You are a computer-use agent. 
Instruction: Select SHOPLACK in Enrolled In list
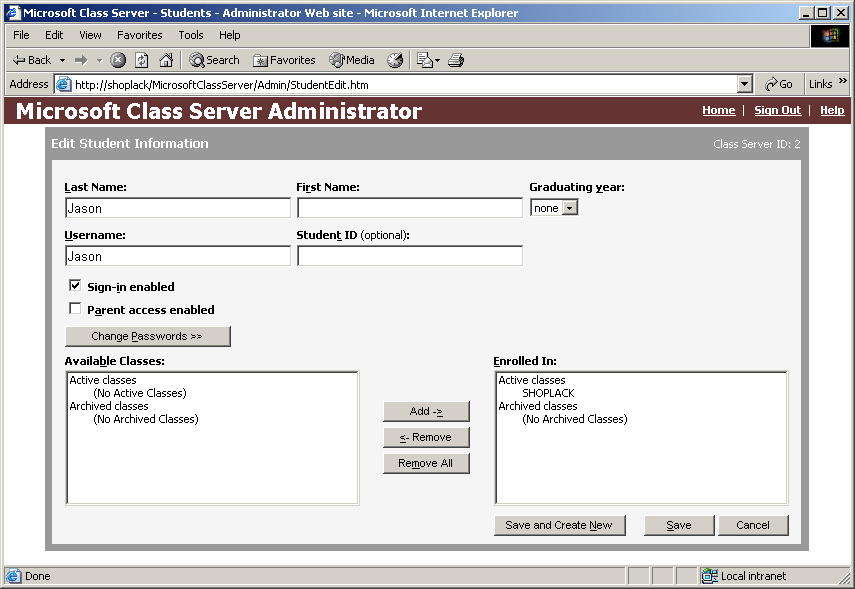click(x=548, y=393)
